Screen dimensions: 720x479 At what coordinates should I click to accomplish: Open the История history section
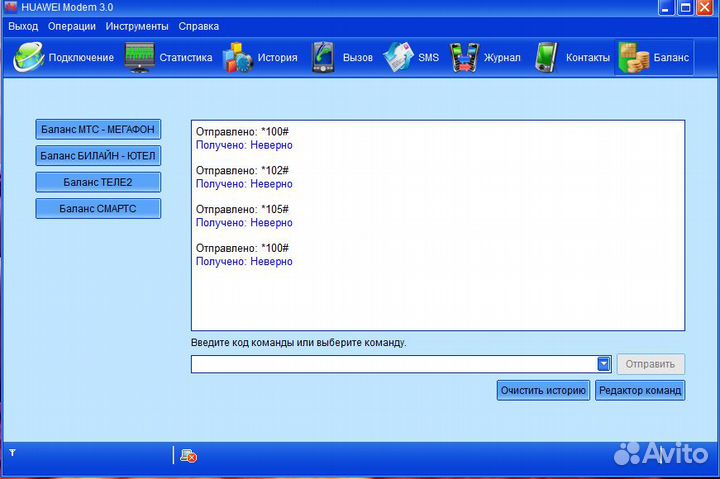(260, 58)
